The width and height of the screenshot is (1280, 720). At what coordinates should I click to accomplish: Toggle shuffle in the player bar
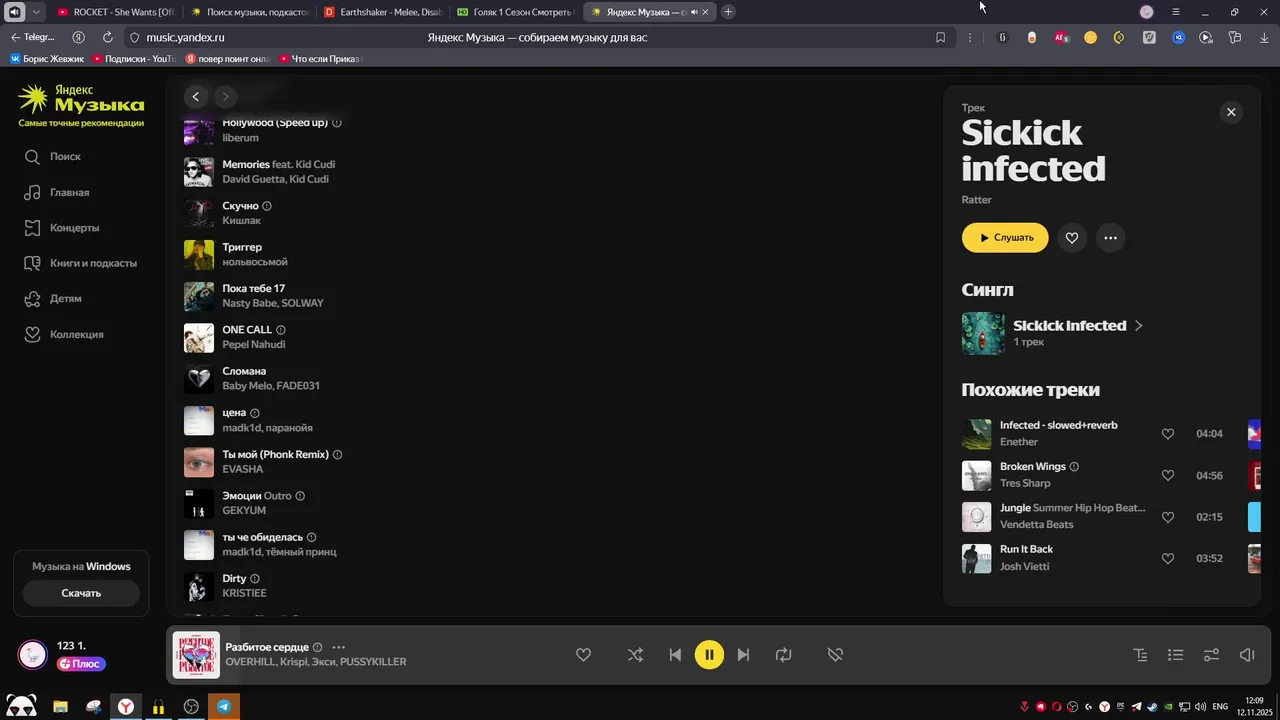(x=635, y=655)
